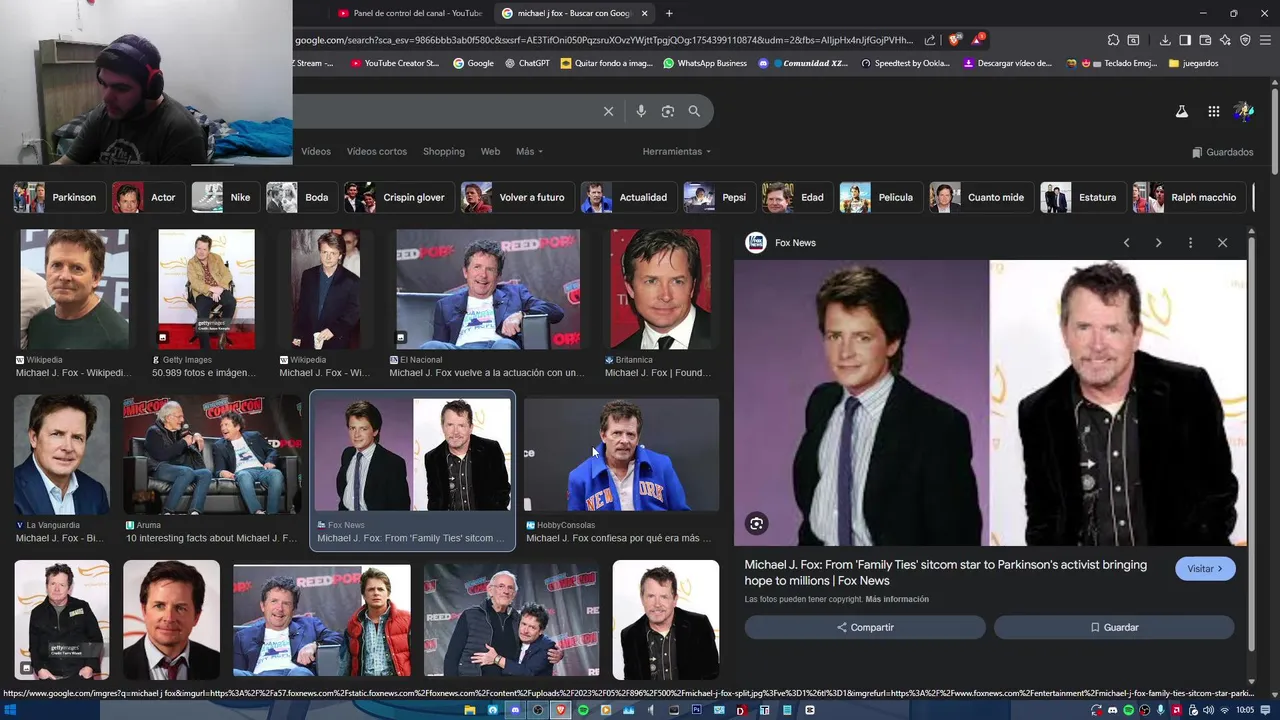Close the image preview panel

coord(1222,243)
